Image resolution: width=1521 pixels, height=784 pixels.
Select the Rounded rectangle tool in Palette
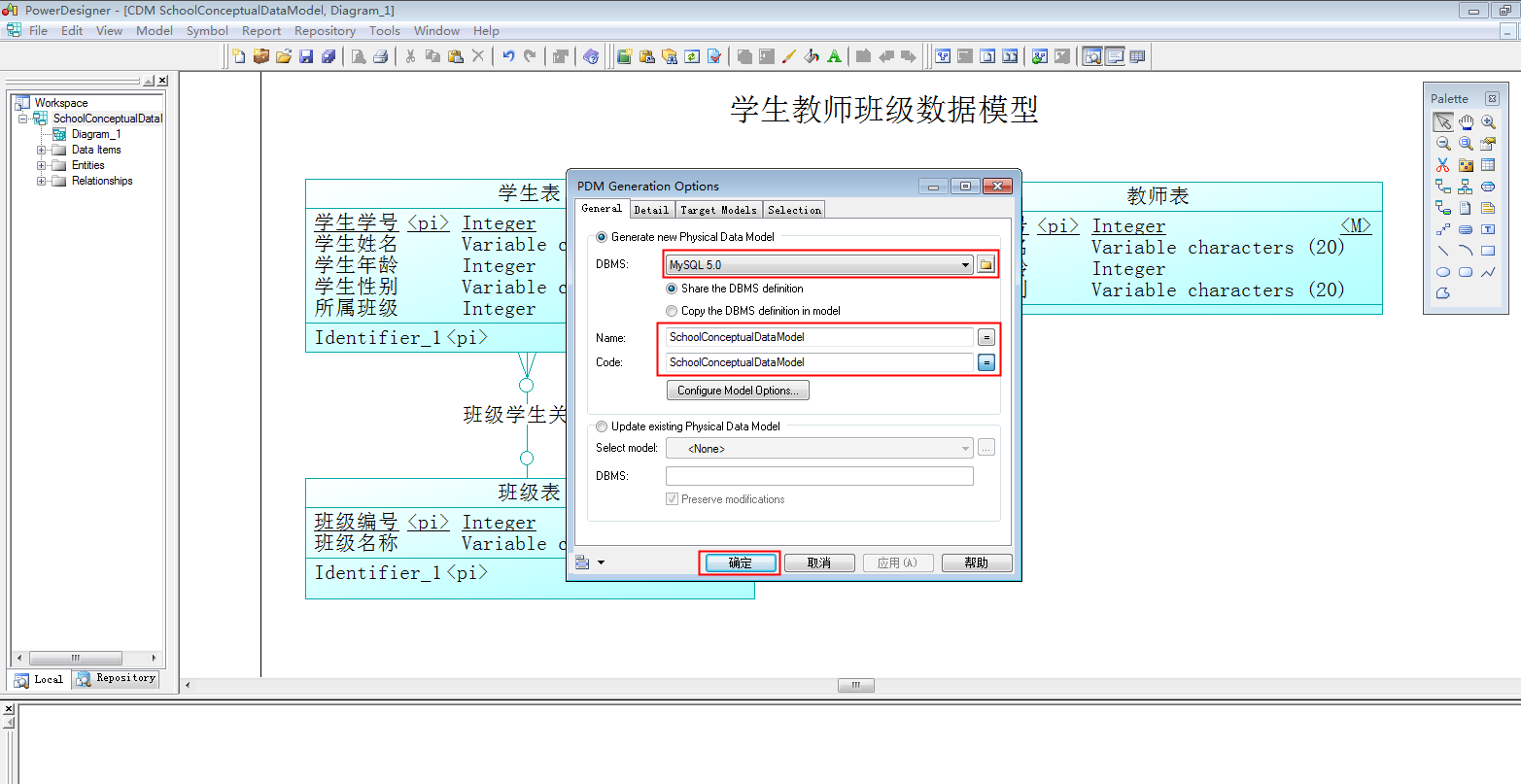1466,272
